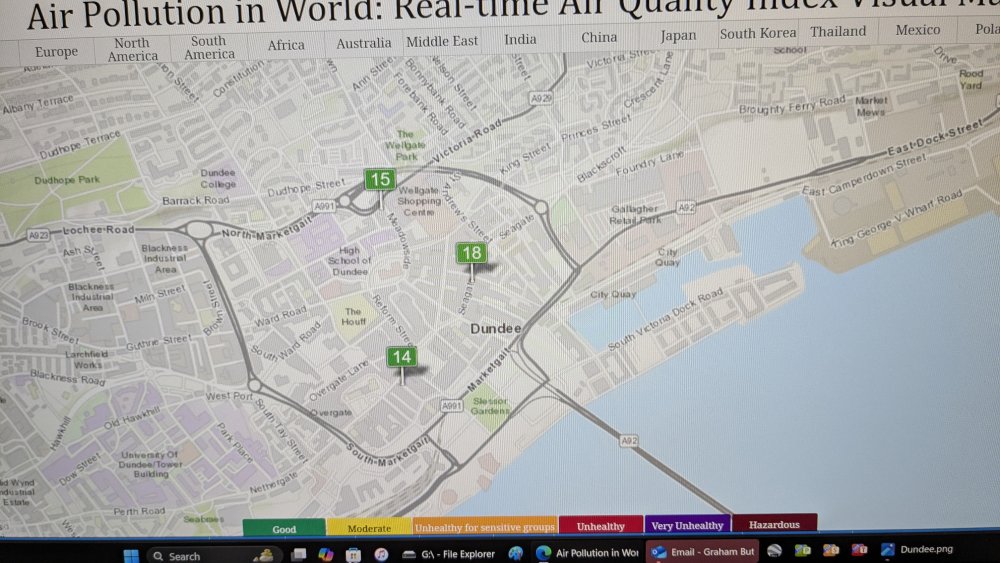Click The Howff map label
The height and width of the screenshot is (563, 1000).
(353, 316)
